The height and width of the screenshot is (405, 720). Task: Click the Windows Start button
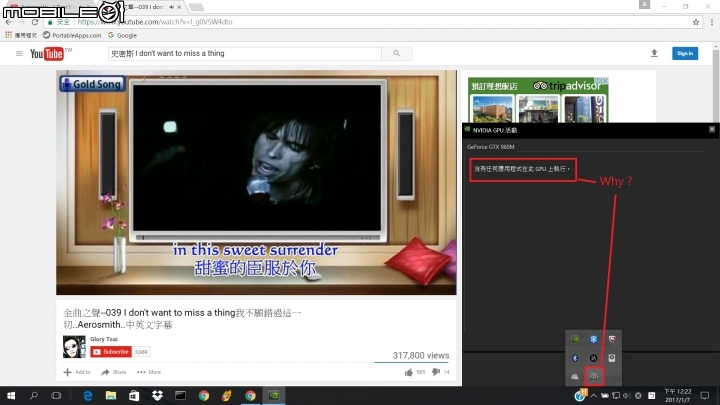click(x=11, y=395)
